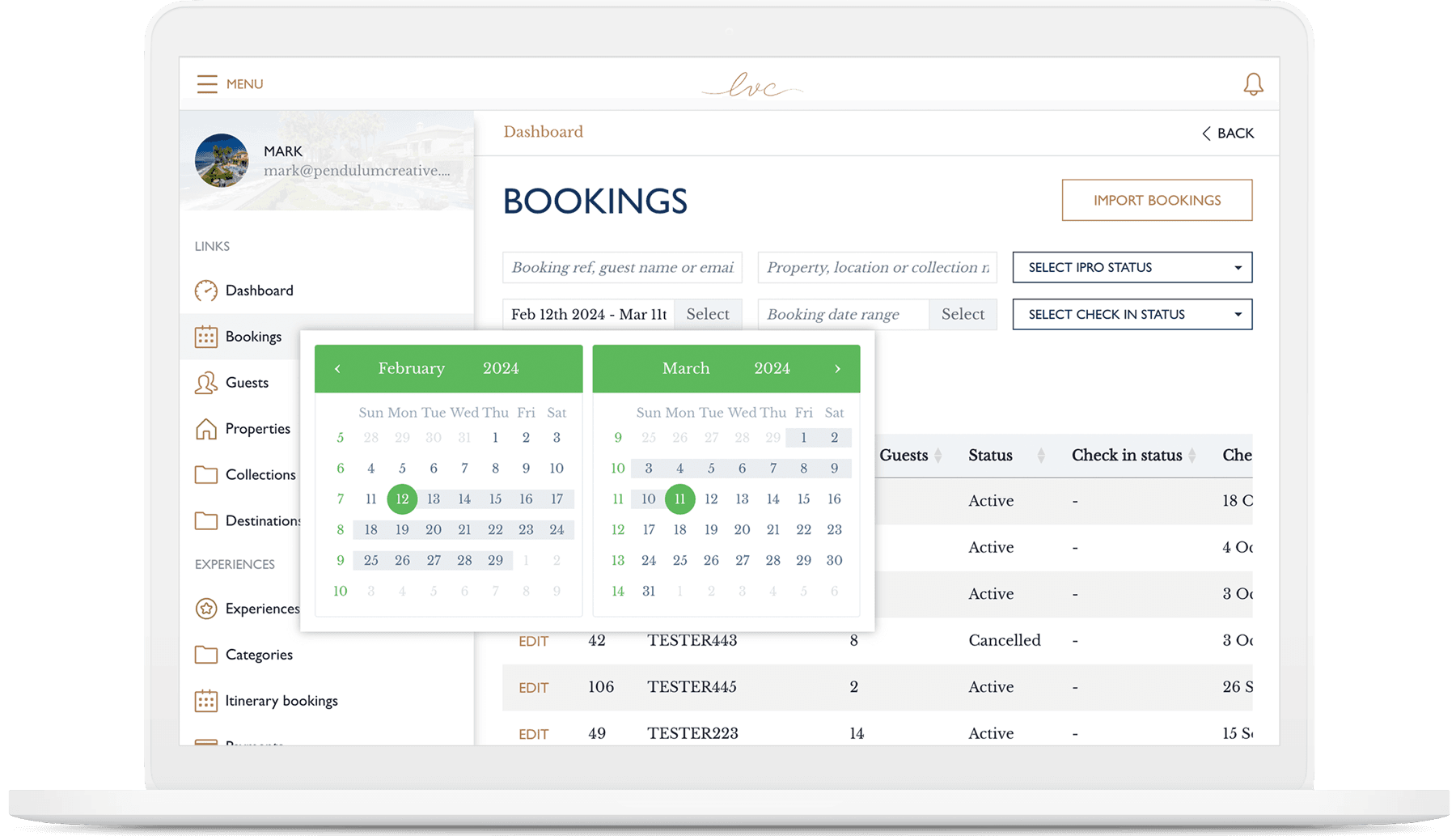
Task: Select the Experiences star icon
Action: [x=207, y=608]
